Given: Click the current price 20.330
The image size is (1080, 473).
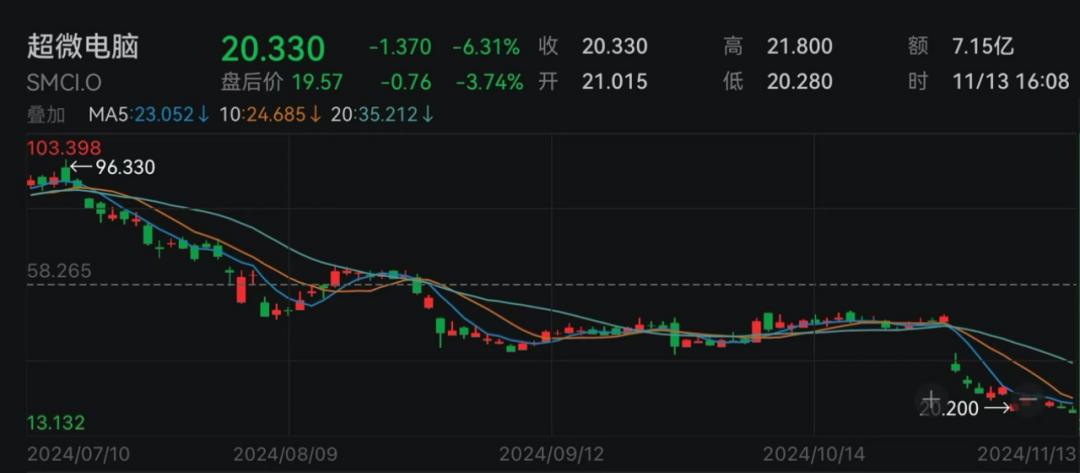Looking at the screenshot, I should point(273,48).
